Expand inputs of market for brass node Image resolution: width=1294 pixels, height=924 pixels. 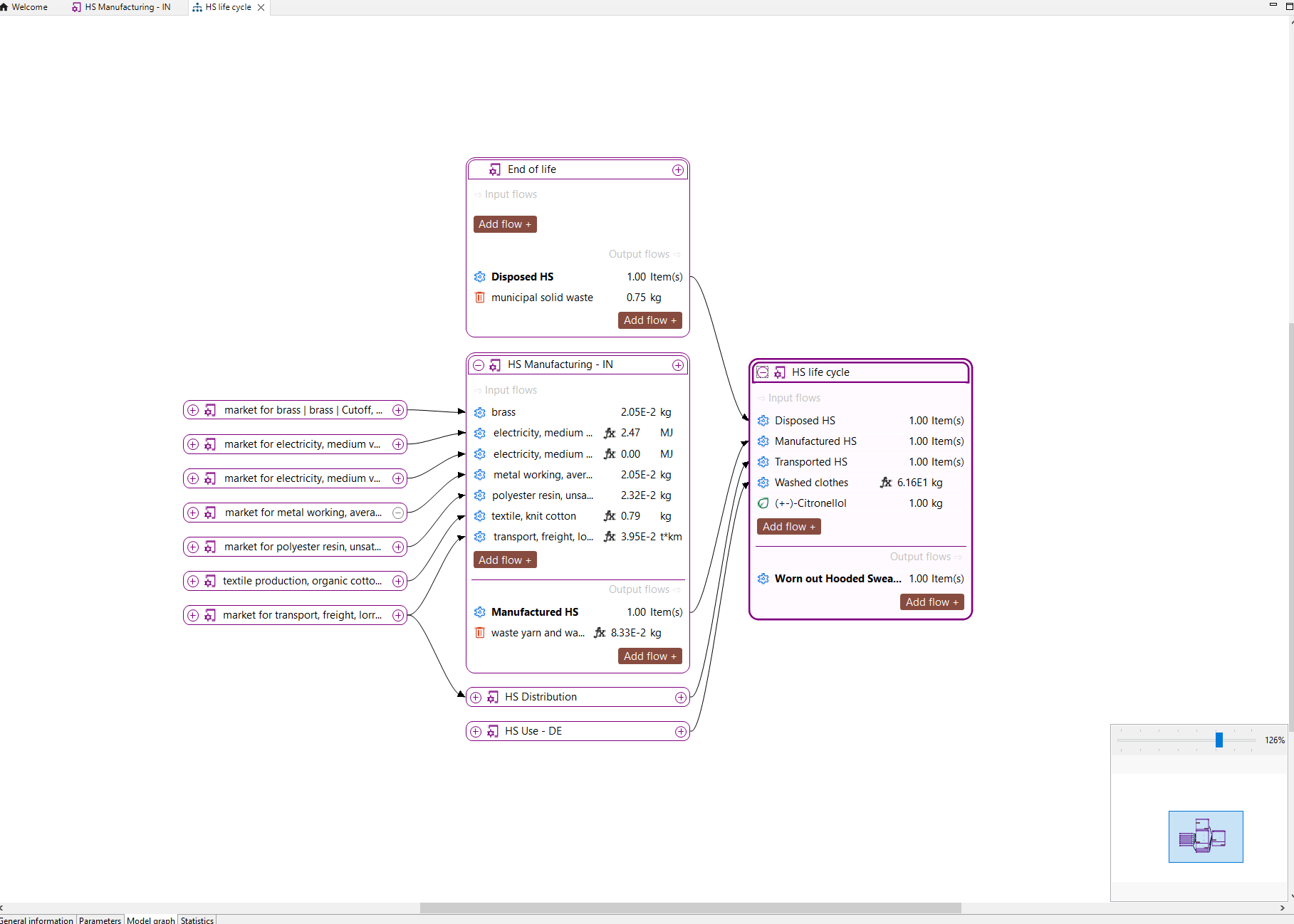click(193, 410)
